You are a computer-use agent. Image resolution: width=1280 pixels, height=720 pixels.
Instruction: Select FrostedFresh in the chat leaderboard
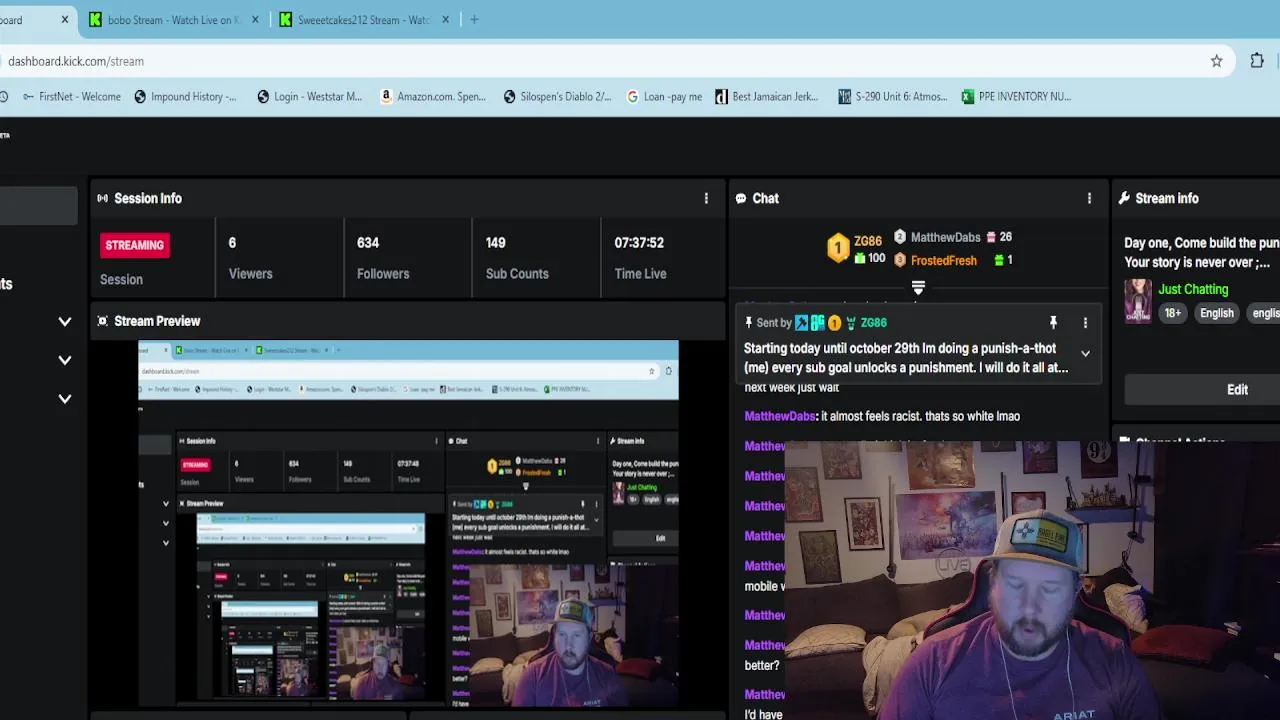943,260
